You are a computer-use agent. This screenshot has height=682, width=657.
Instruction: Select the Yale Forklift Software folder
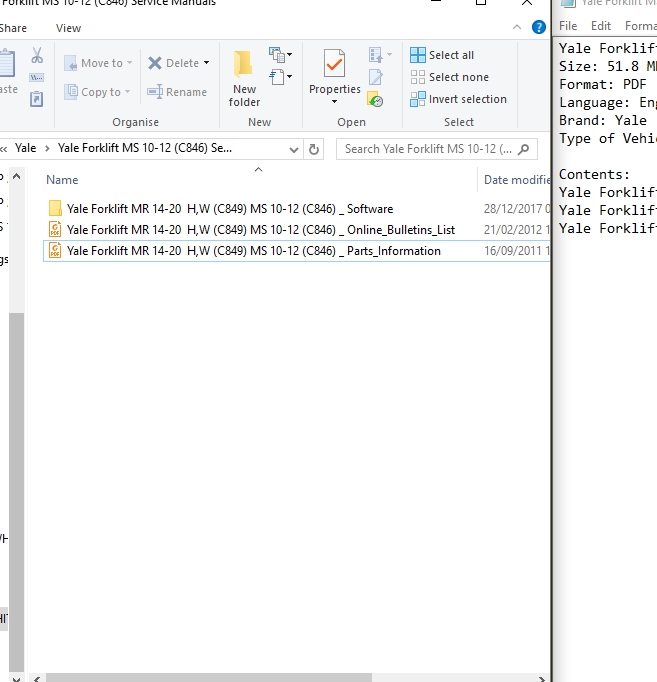point(229,209)
